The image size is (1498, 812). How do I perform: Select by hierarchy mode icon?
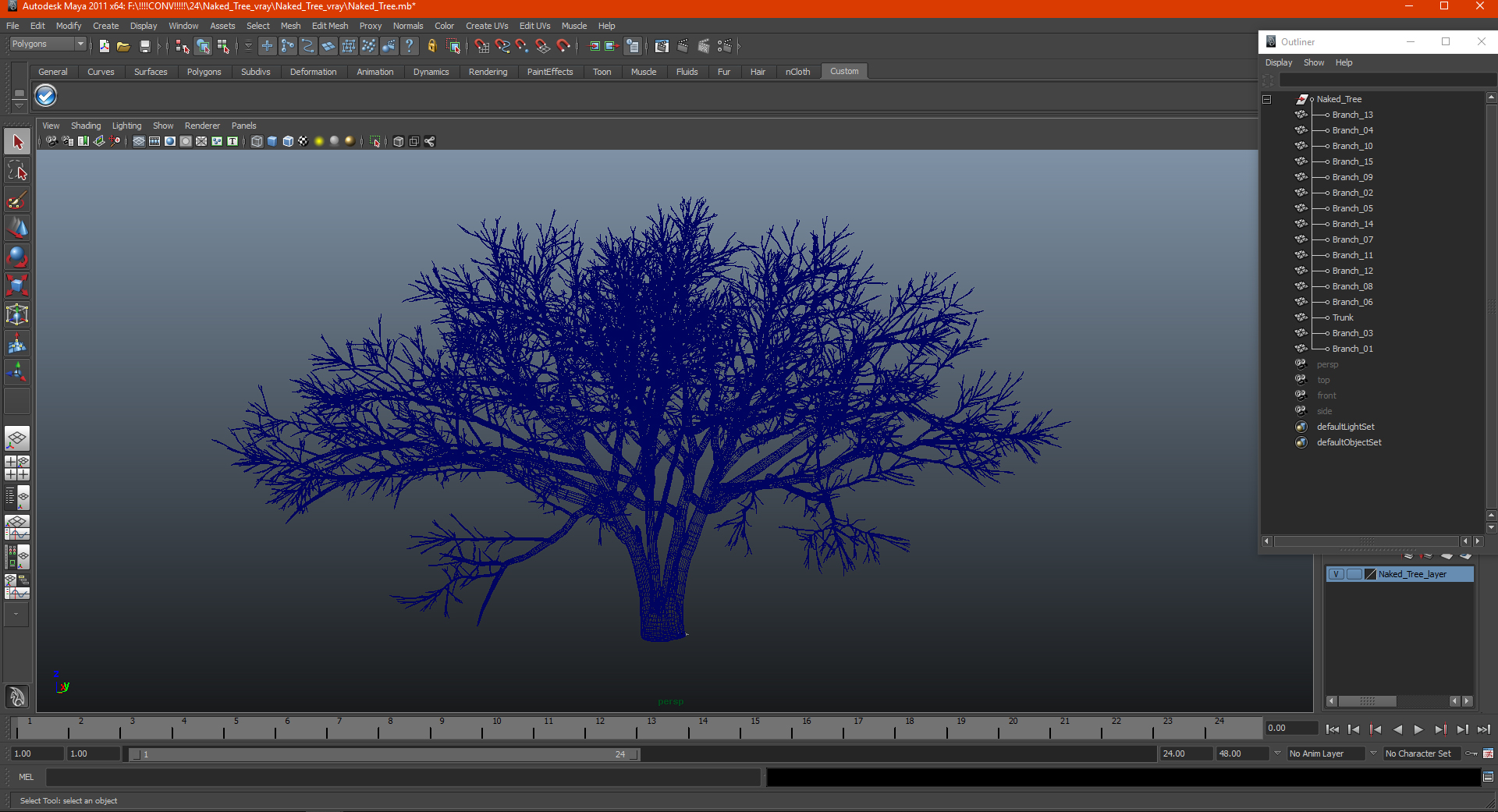click(x=183, y=47)
